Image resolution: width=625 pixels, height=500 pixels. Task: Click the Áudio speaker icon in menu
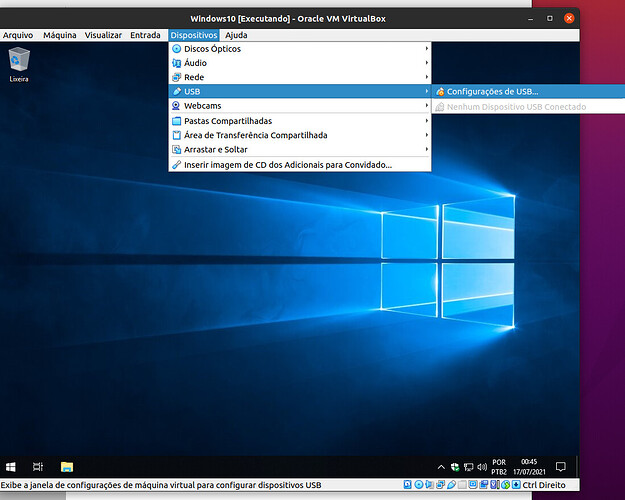[x=176, y=63]
